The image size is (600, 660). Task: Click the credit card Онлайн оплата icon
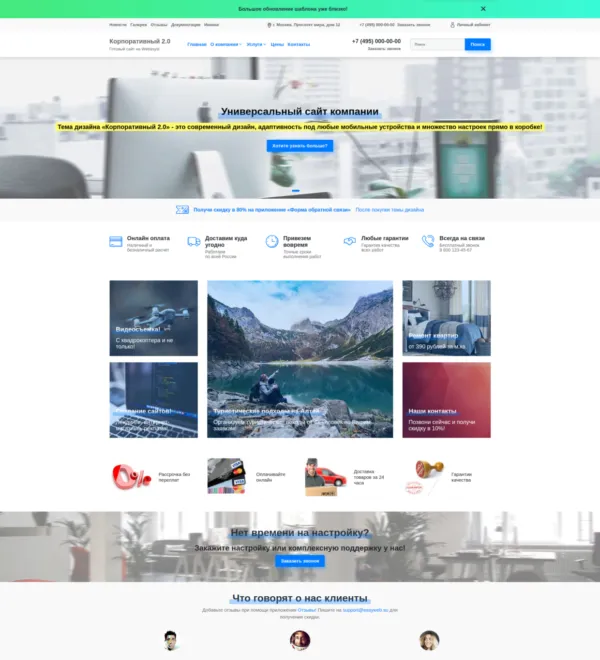coord(116,241)
